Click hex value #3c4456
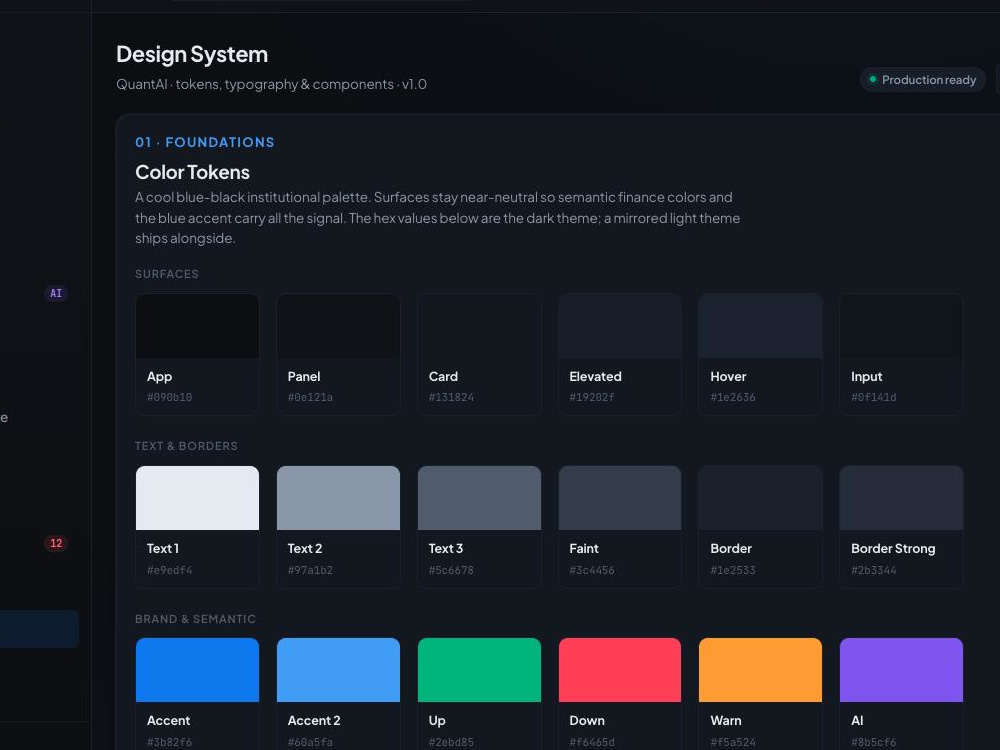Viewport: 1000px width, 750px height. [592, 570]
